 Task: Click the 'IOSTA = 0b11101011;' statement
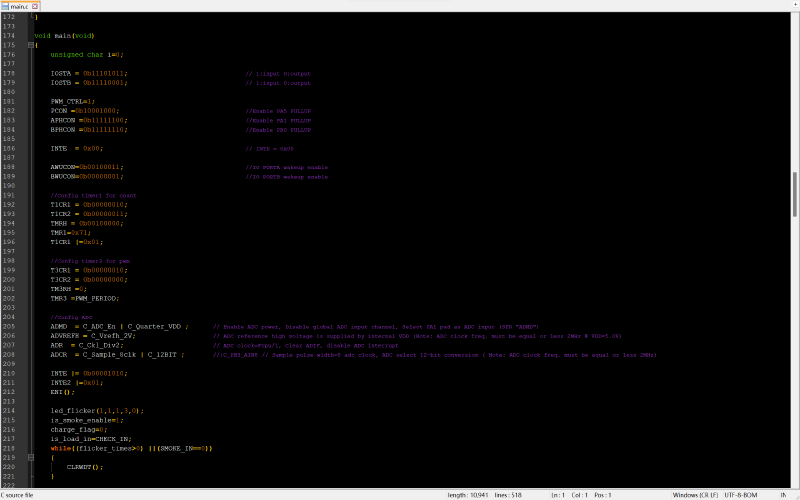coord(89,73)
